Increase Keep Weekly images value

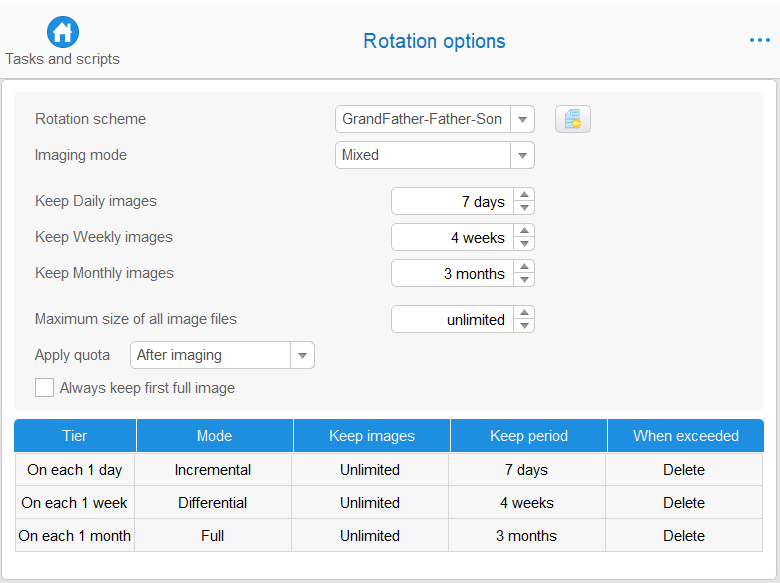point(525,231)
